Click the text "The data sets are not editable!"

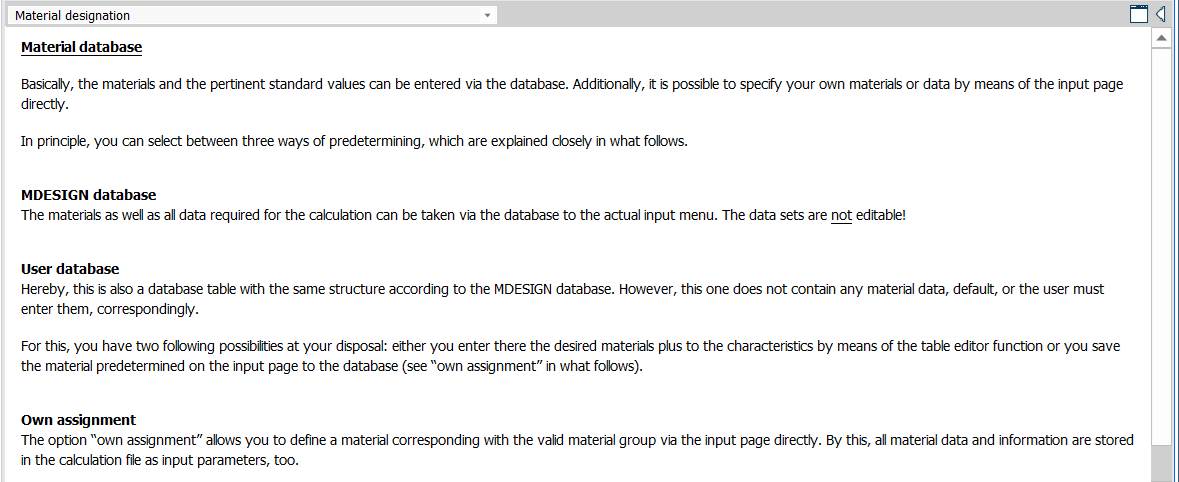[813, 215]
